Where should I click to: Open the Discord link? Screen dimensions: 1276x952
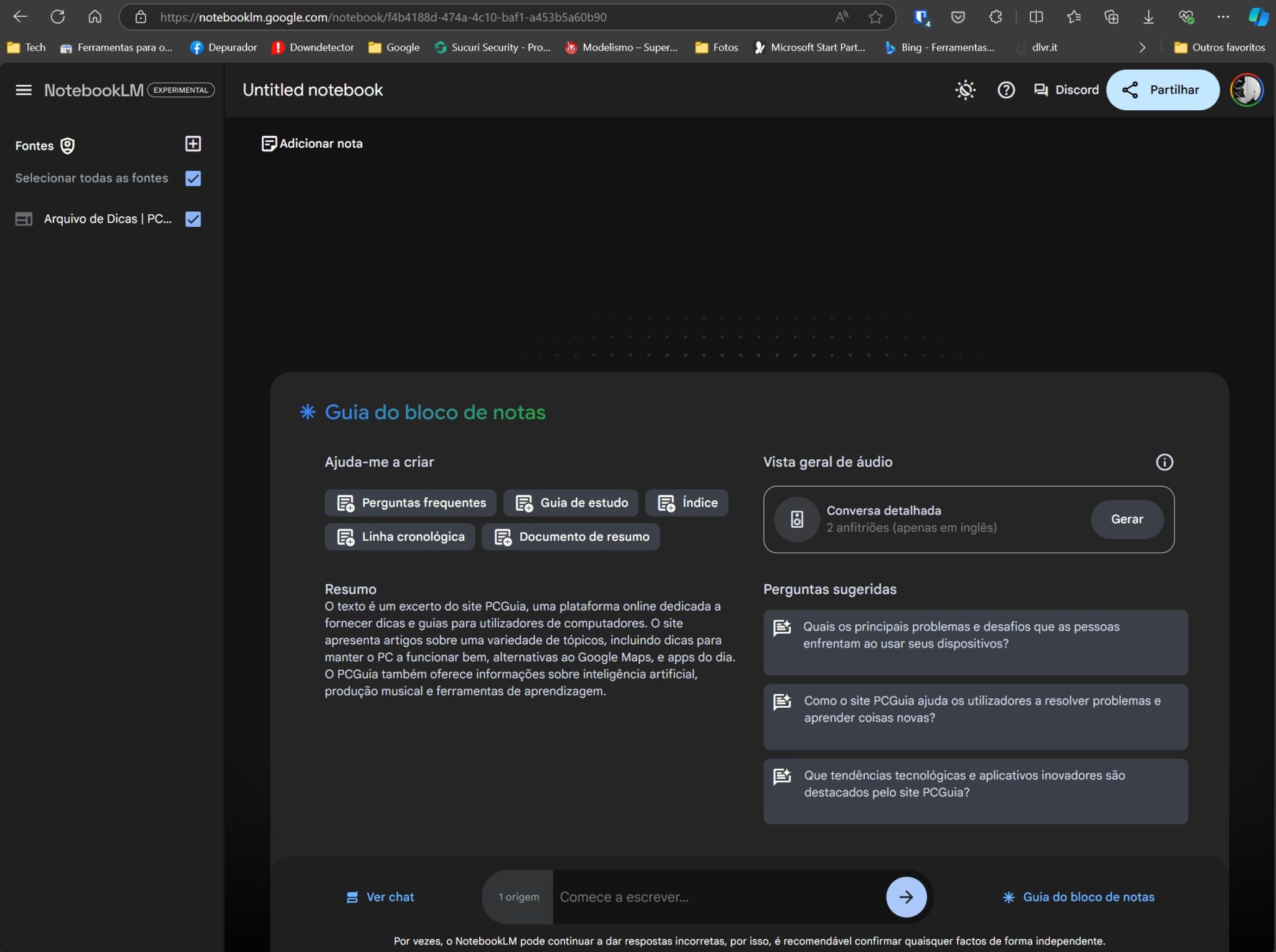[x=1066, y=90]
